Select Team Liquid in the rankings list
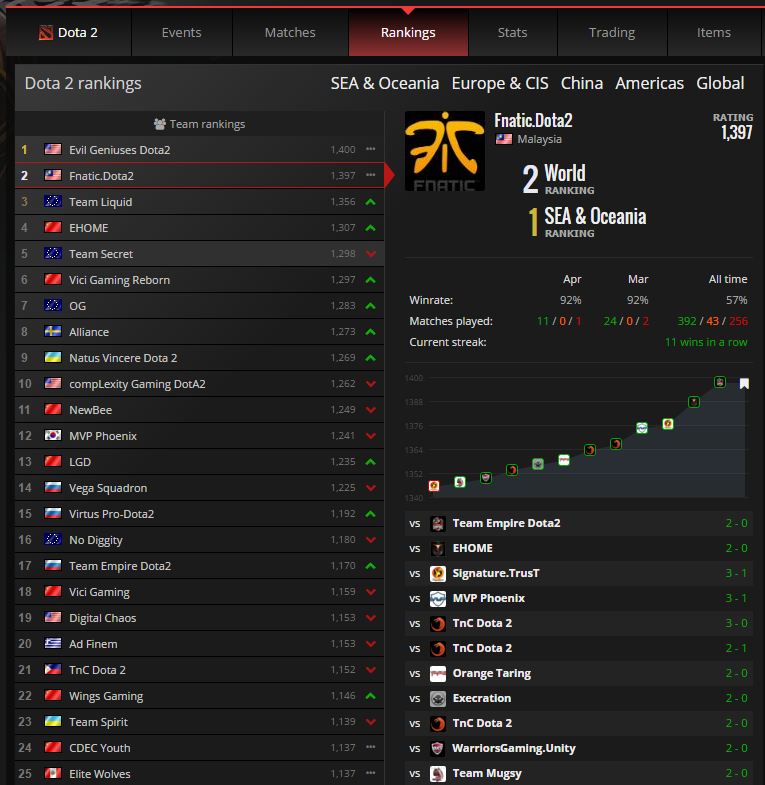This screenshot has height=785, width=765. tap(199, 202)
